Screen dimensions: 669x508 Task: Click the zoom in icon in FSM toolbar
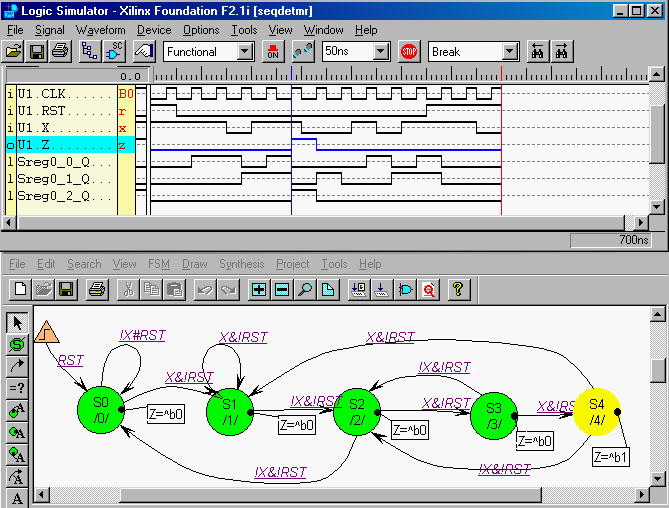258,290
